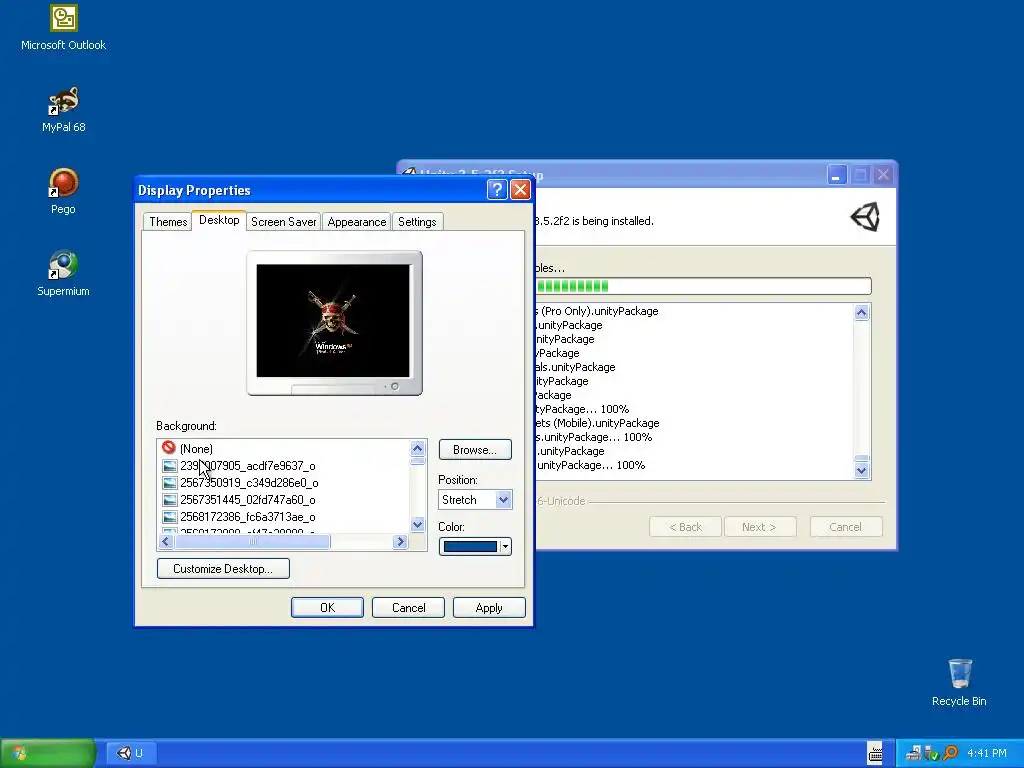The width and height of the screenshot is (1024, 768).
Task: Select background 2568172386_fc6a3713ae_o
Action: point(248,517)
